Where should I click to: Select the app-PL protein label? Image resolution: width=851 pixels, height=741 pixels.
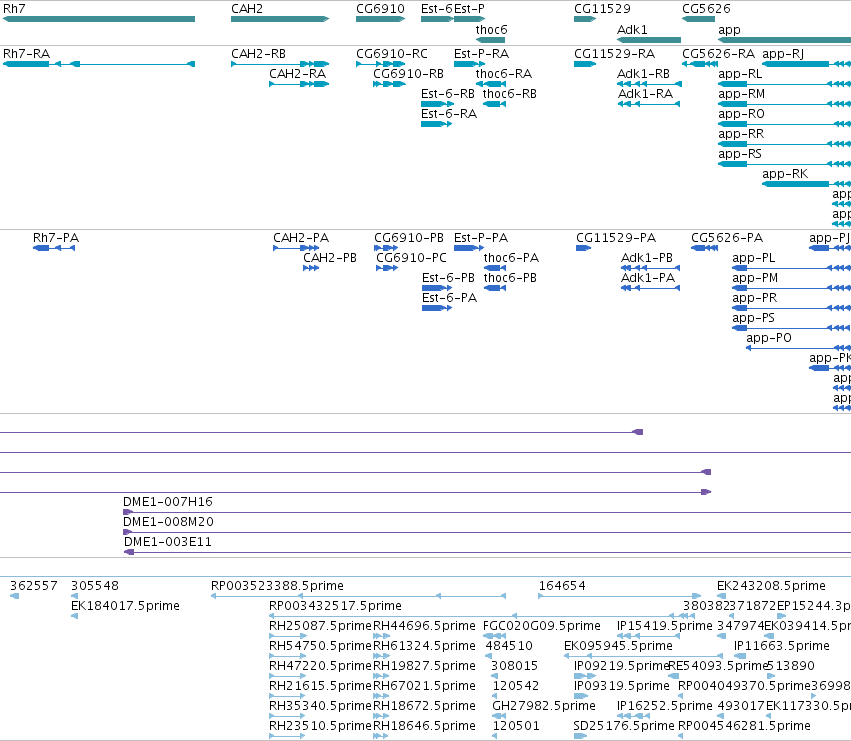pos(754,258)
